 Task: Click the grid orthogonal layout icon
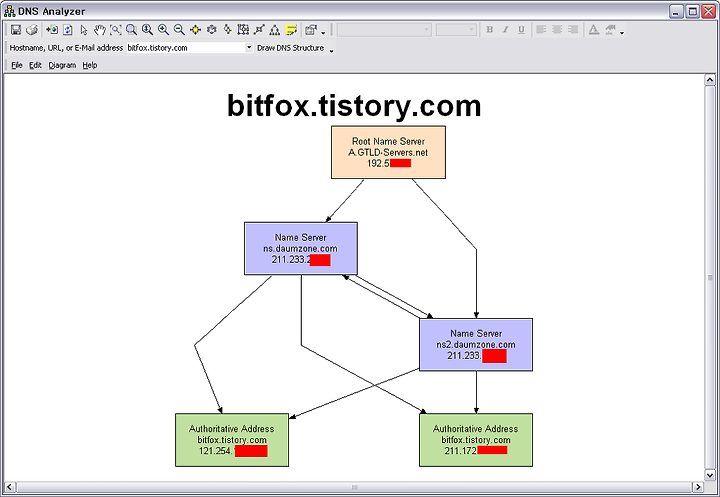tap(243, 30)
